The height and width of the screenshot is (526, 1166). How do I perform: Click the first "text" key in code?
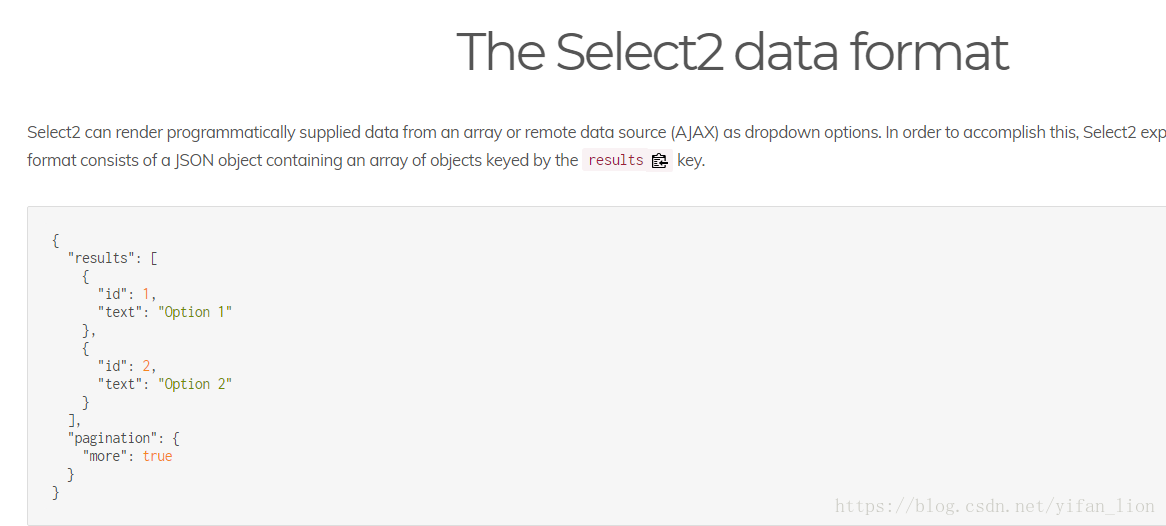pos(120,312)
